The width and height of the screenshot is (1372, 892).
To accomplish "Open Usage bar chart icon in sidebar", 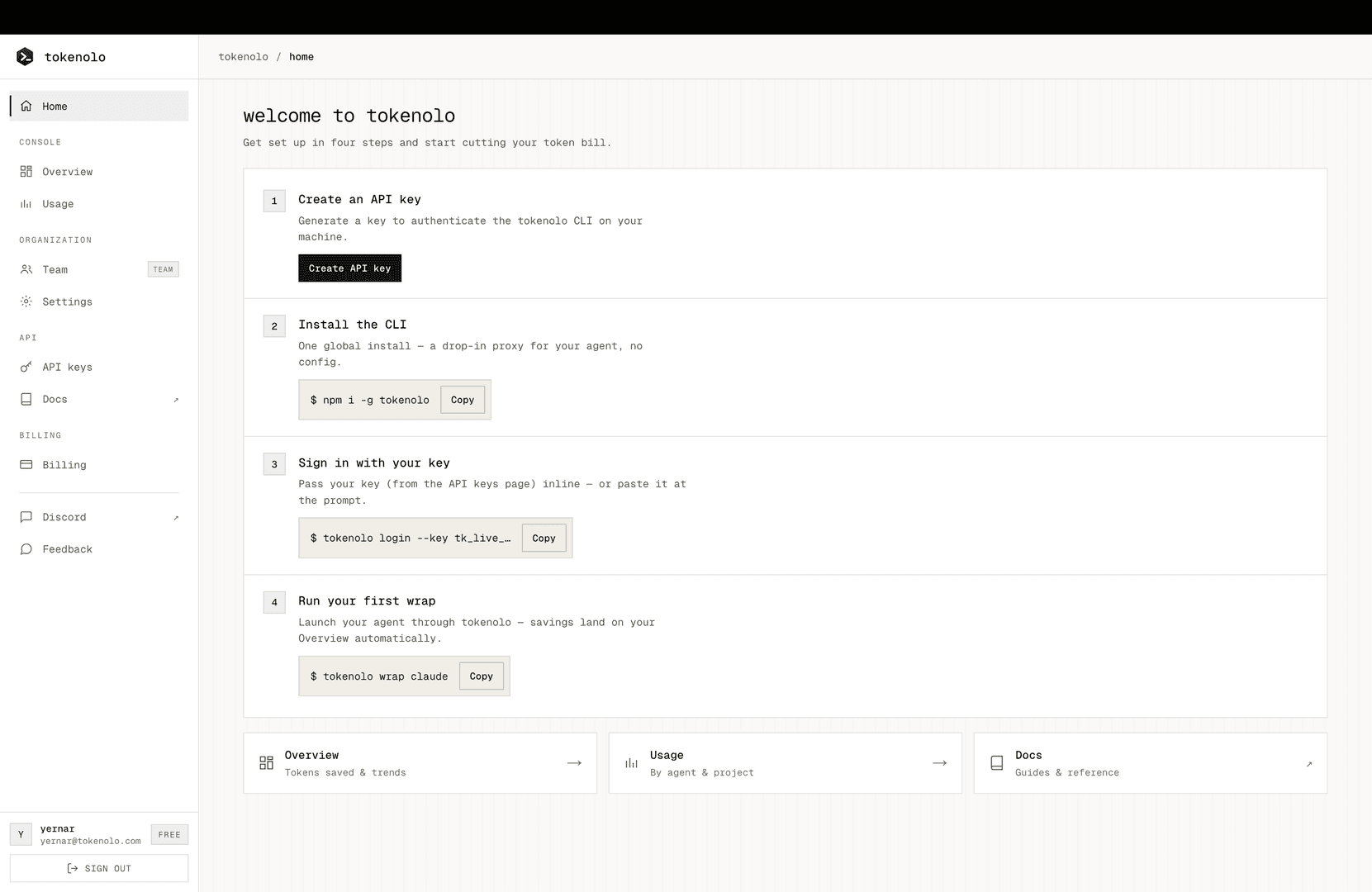I will tap(26, 204).
